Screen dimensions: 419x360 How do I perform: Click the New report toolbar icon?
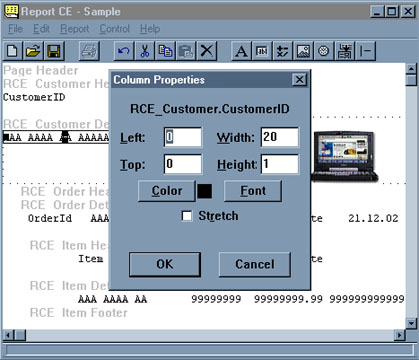(x=13, y=51)
